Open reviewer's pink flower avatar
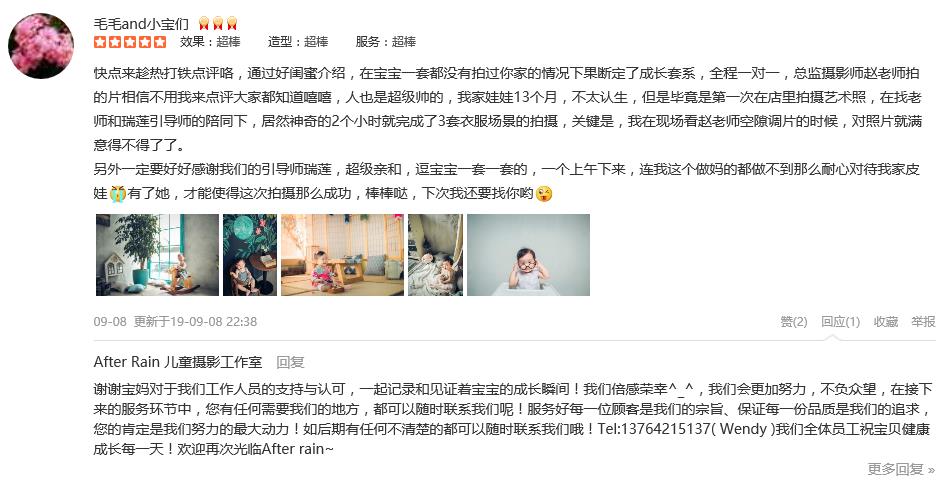The width and height of the screenshot is (940, 480). click(x=41, y=46)
